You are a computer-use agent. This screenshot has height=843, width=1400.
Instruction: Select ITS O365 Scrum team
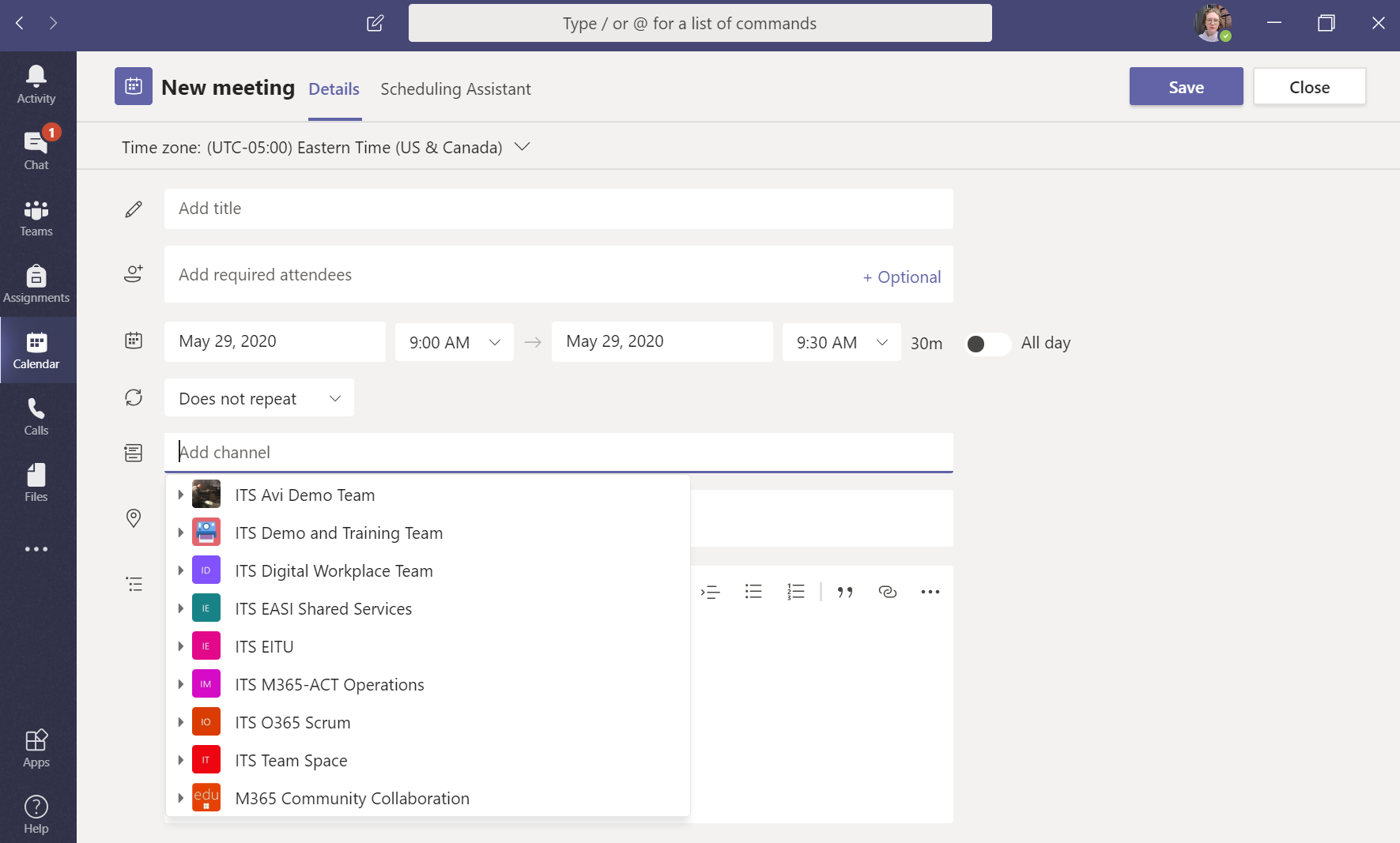[428, 722]
